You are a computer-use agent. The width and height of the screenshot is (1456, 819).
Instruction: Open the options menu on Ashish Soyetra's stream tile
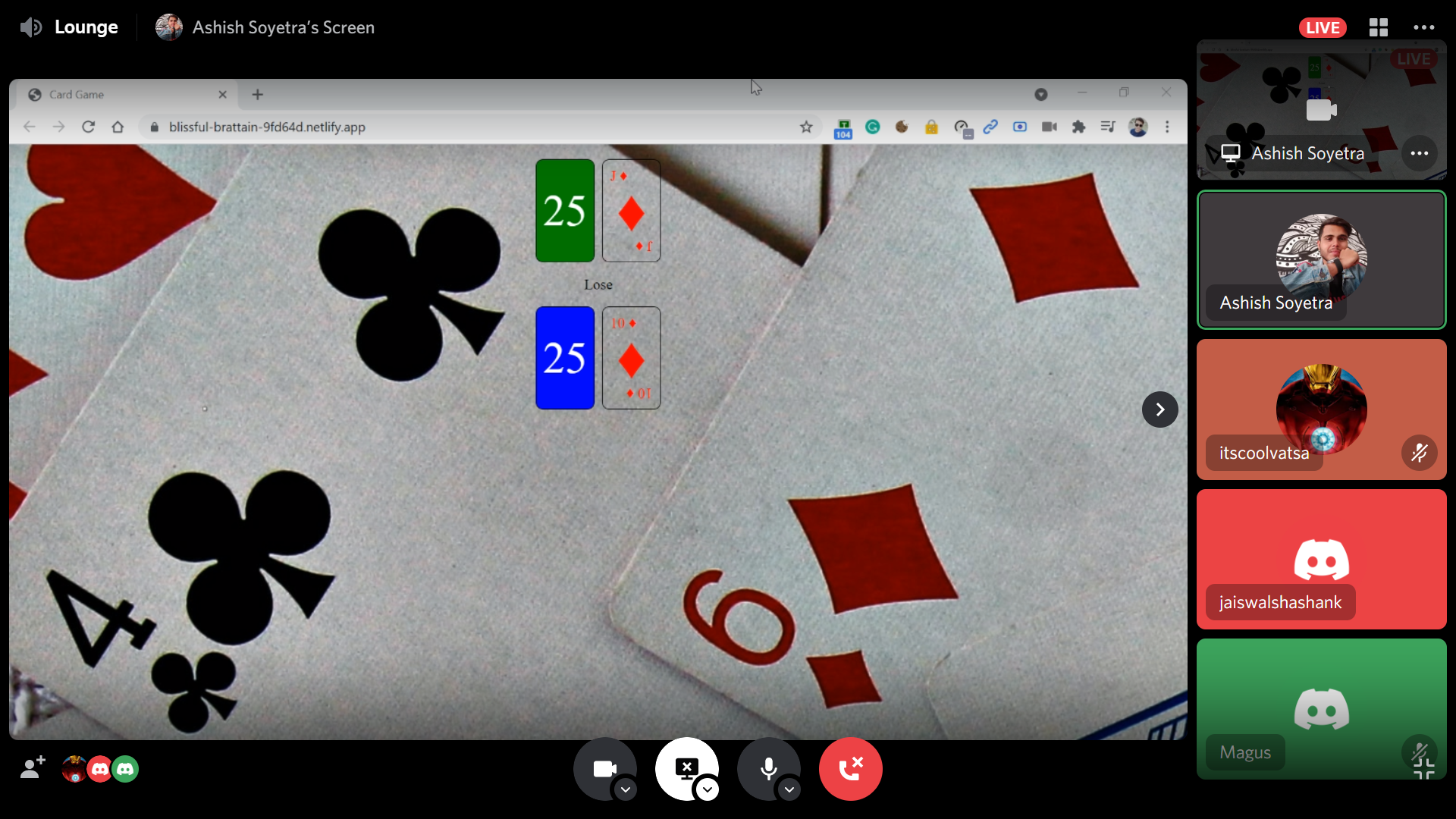click(1419, 153)
